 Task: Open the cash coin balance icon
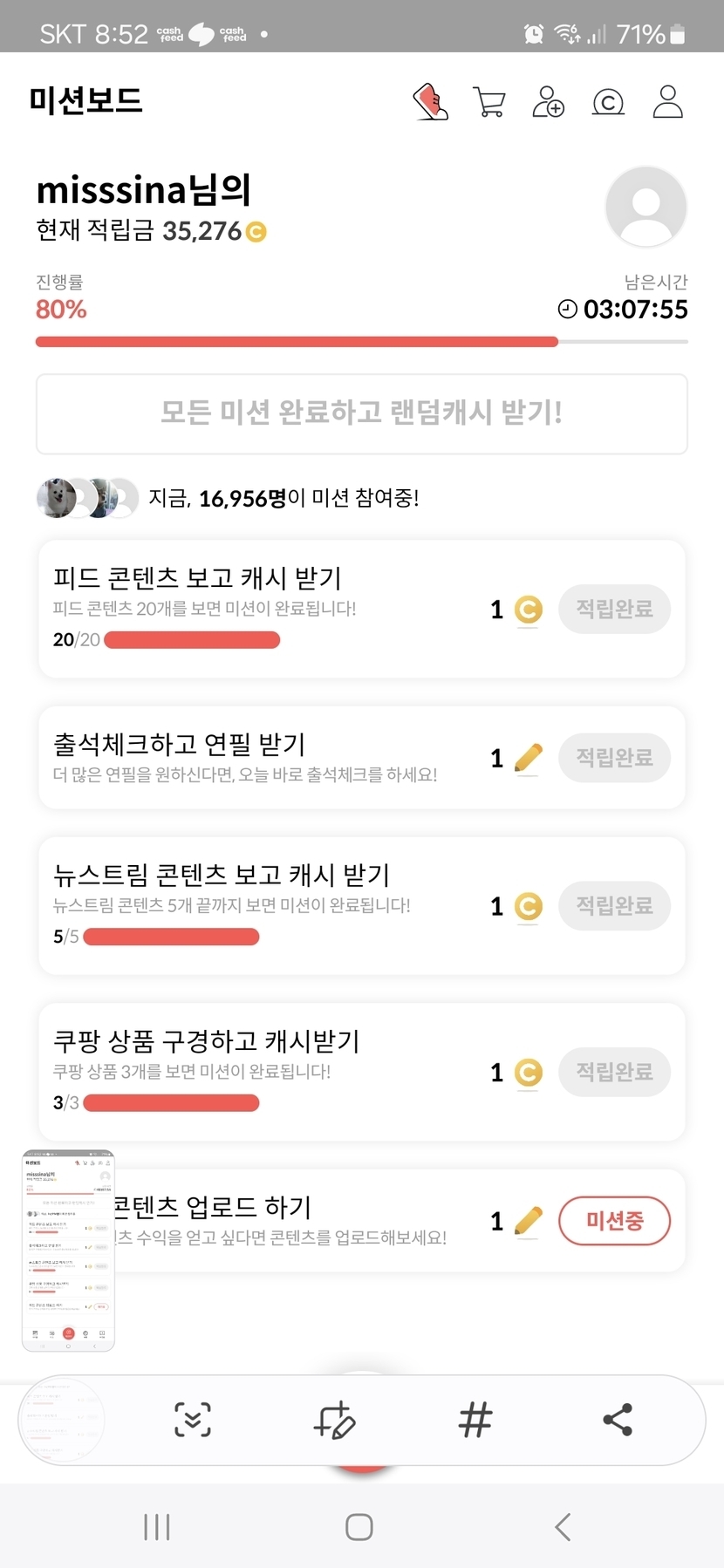click(608, 102)
